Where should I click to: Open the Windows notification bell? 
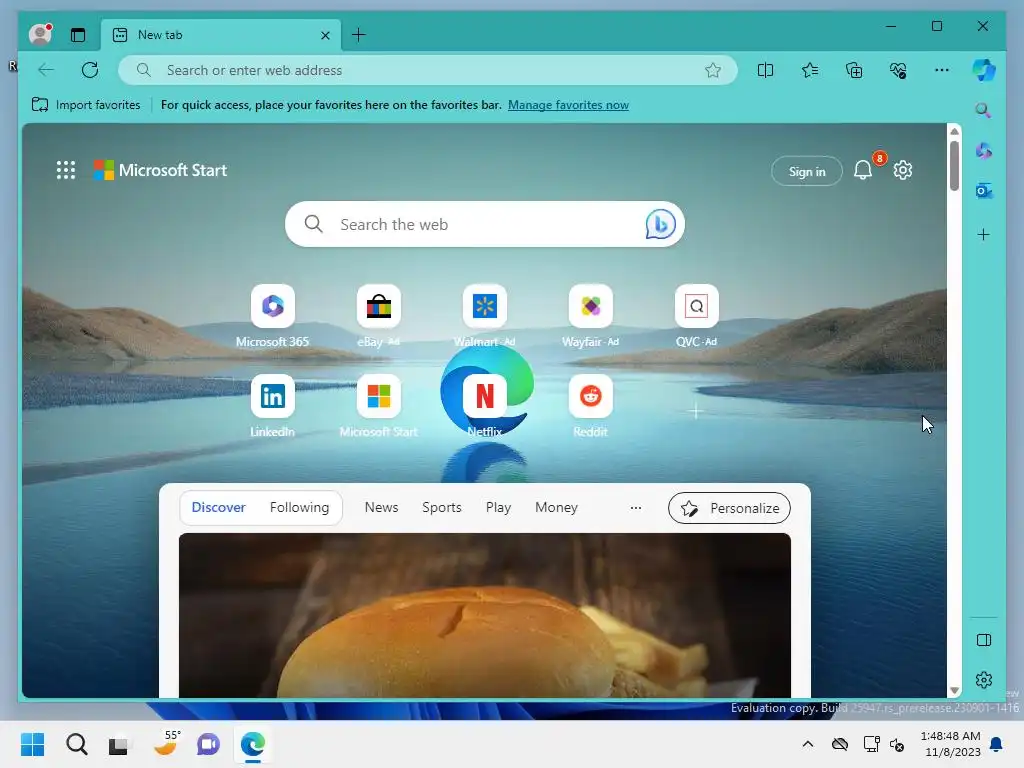(997, 744)
